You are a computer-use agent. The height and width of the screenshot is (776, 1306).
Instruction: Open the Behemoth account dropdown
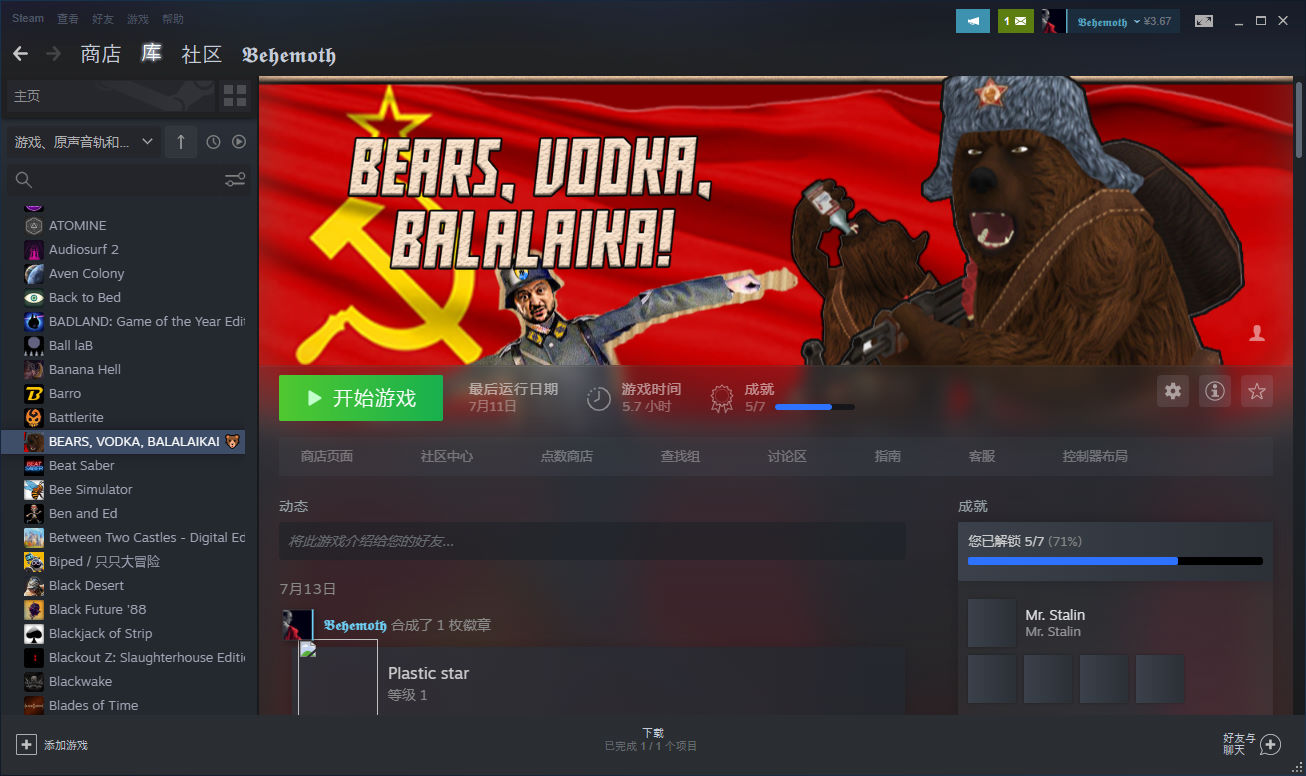click(x=1109, y=21)
